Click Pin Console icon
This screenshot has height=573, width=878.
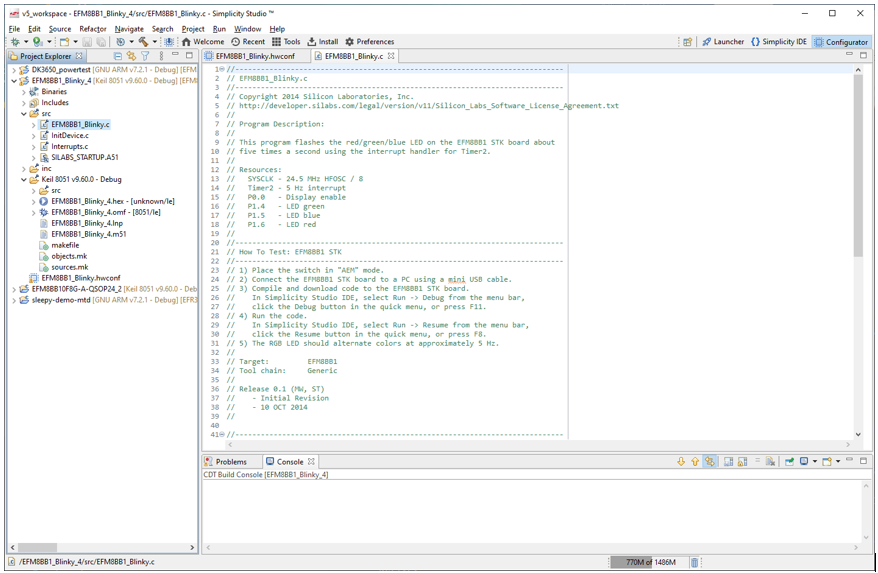[790, 462]
